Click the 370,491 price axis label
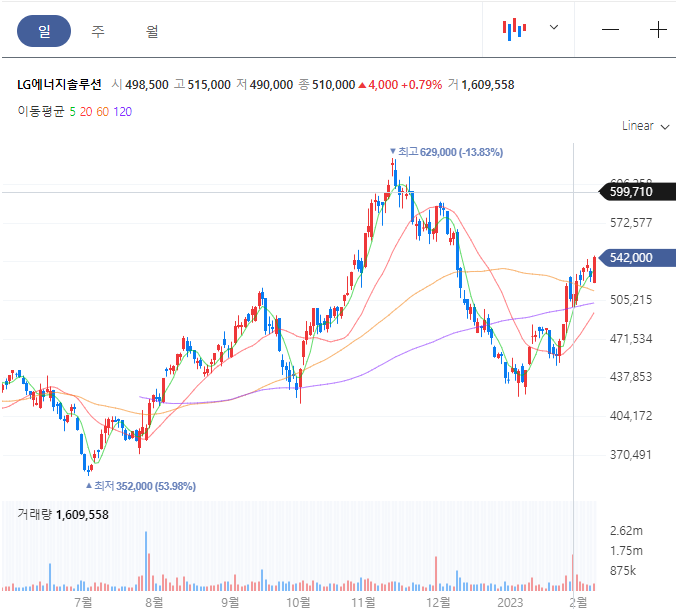Screen dimensions: 676x609 [631, 455]
